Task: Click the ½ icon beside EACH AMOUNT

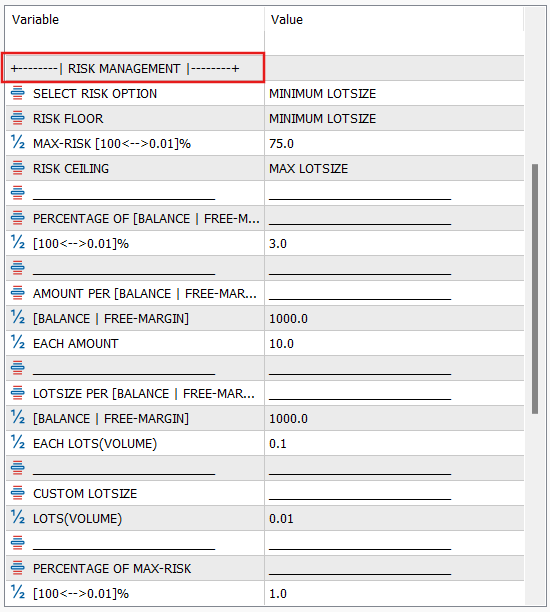Action: [18, 343]
